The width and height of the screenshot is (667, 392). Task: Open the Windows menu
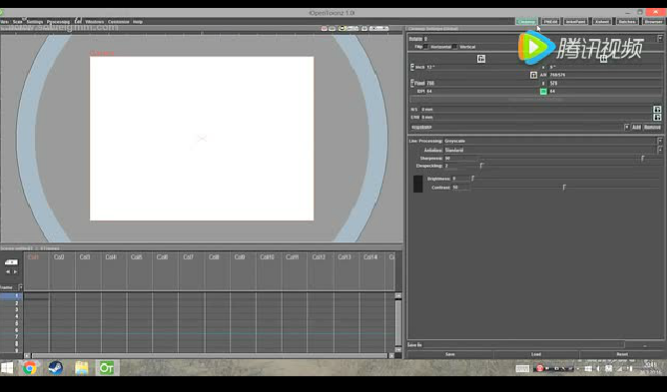(94, 22)
